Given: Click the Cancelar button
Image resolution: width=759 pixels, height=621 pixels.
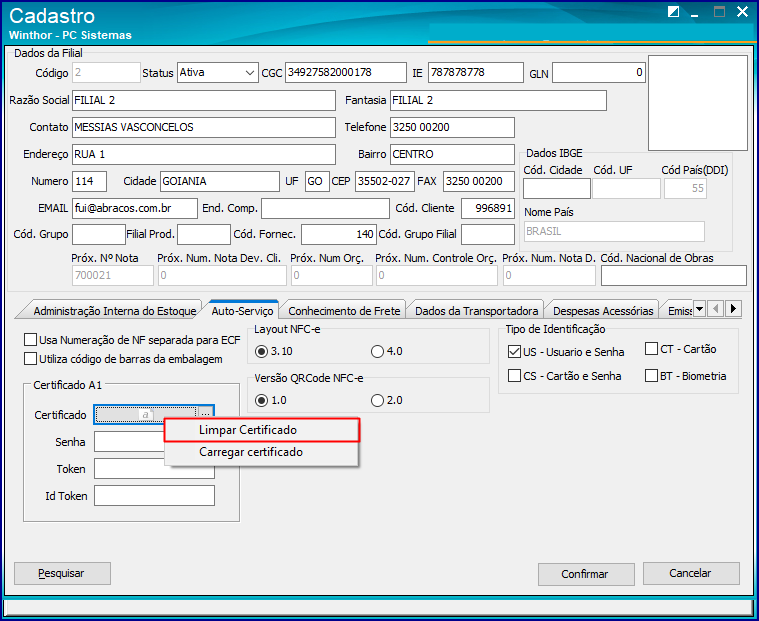Looking at the screenshot, I should [691, 573].
